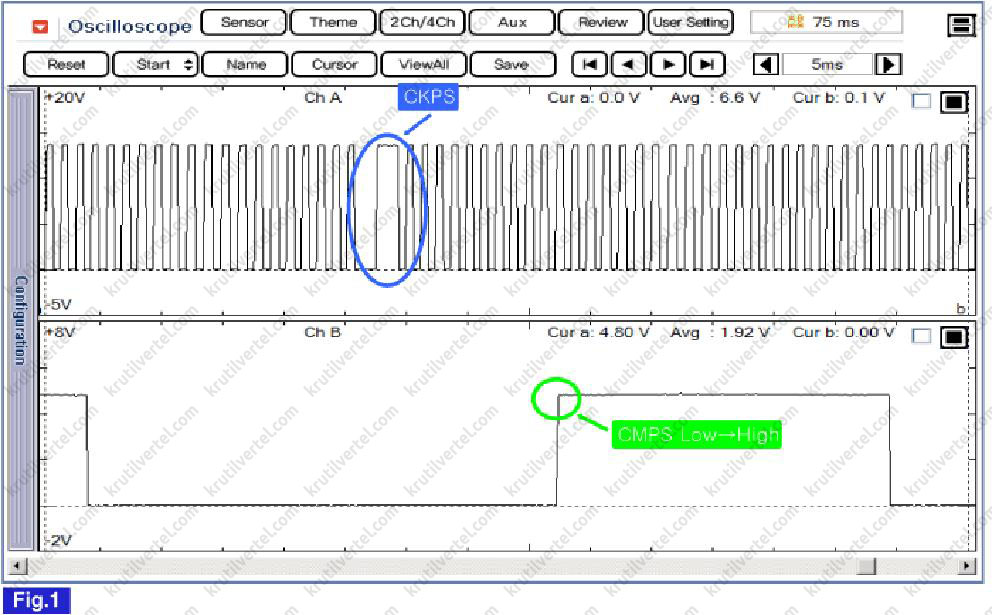Save the captured waveform
992x615 pixels.
511,65
